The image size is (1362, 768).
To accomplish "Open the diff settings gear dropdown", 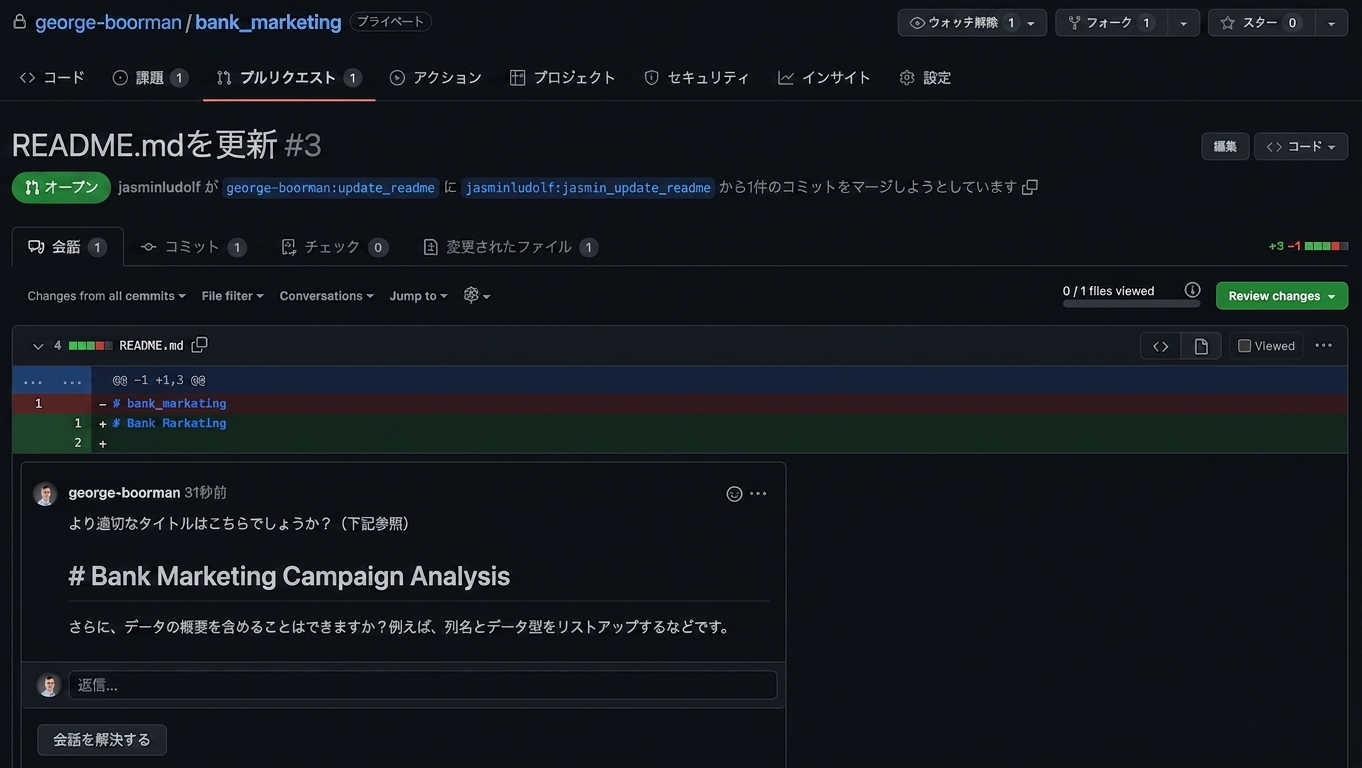I will tap(477, 296).
